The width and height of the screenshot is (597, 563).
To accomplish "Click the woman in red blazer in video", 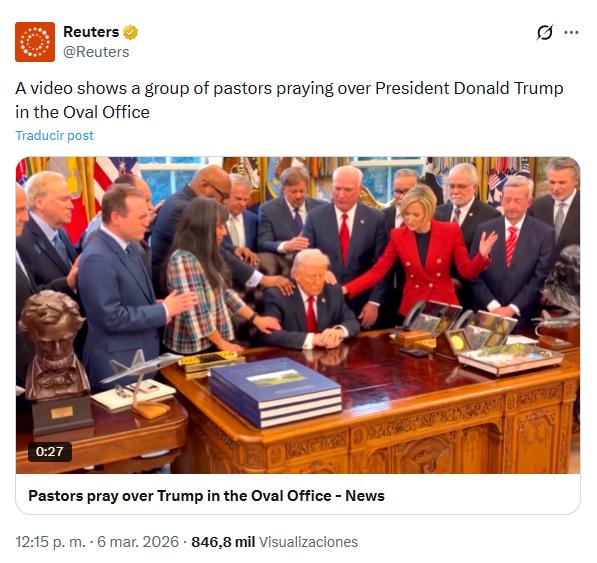I will click(x=421, y=251).
